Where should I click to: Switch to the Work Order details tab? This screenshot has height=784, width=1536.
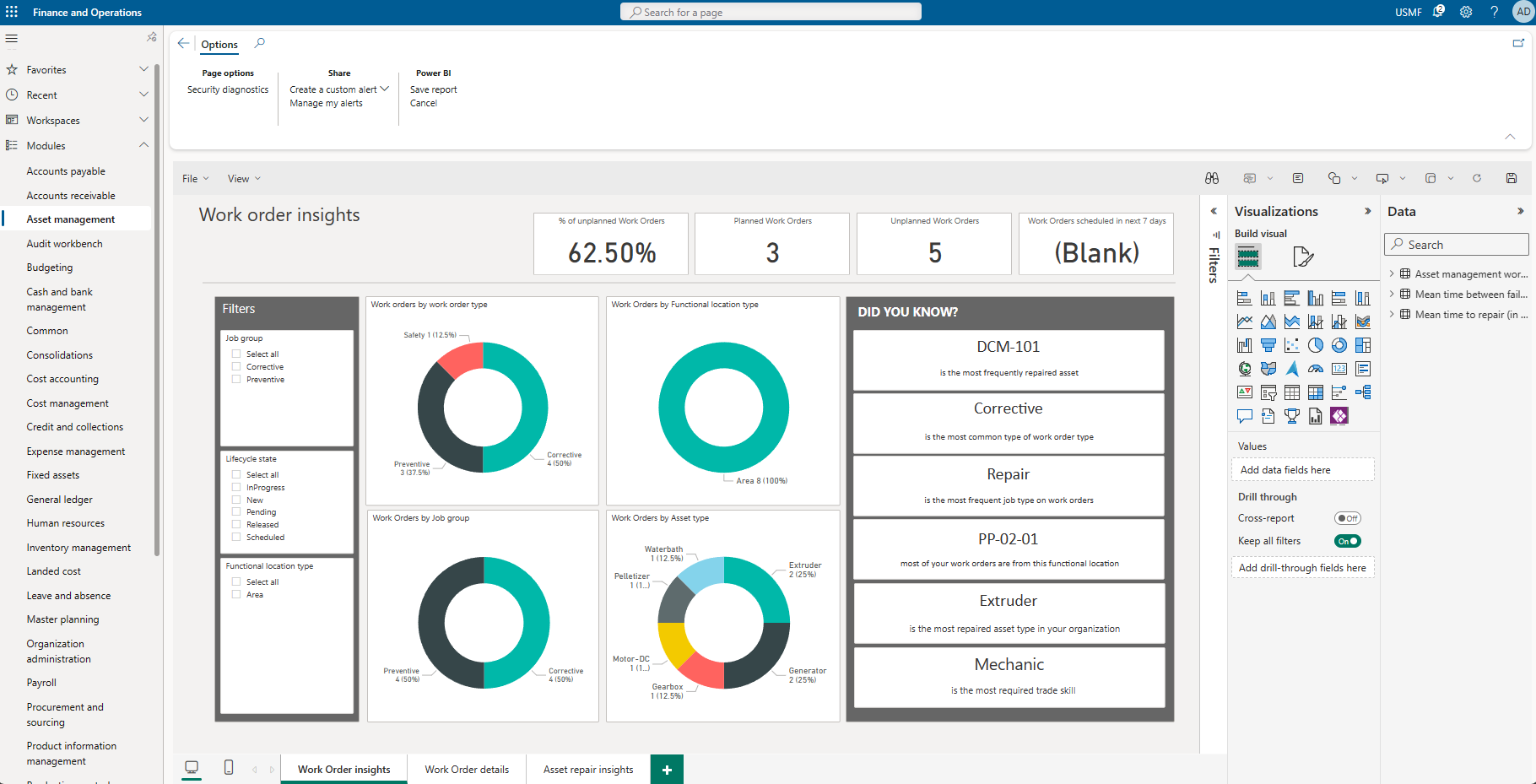pyautogui.click(x=467, y=769)
